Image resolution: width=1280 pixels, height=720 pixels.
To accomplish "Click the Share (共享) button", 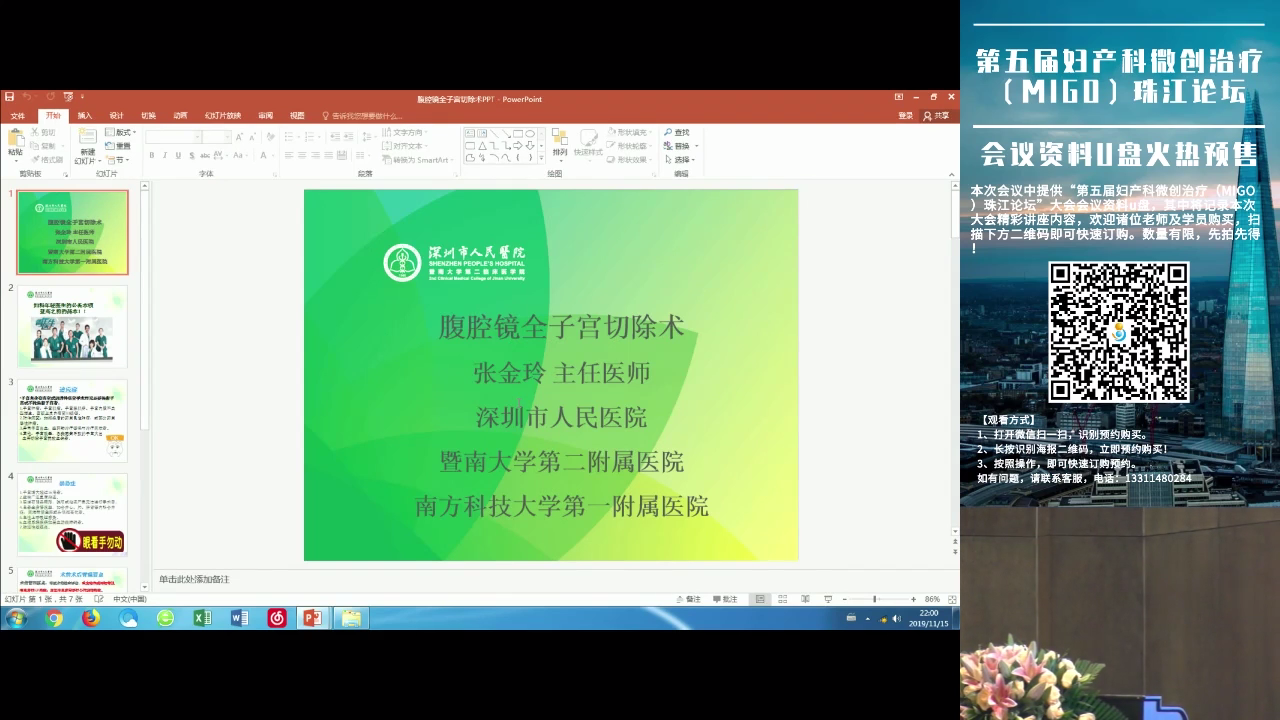I will [x=937, y=116].
